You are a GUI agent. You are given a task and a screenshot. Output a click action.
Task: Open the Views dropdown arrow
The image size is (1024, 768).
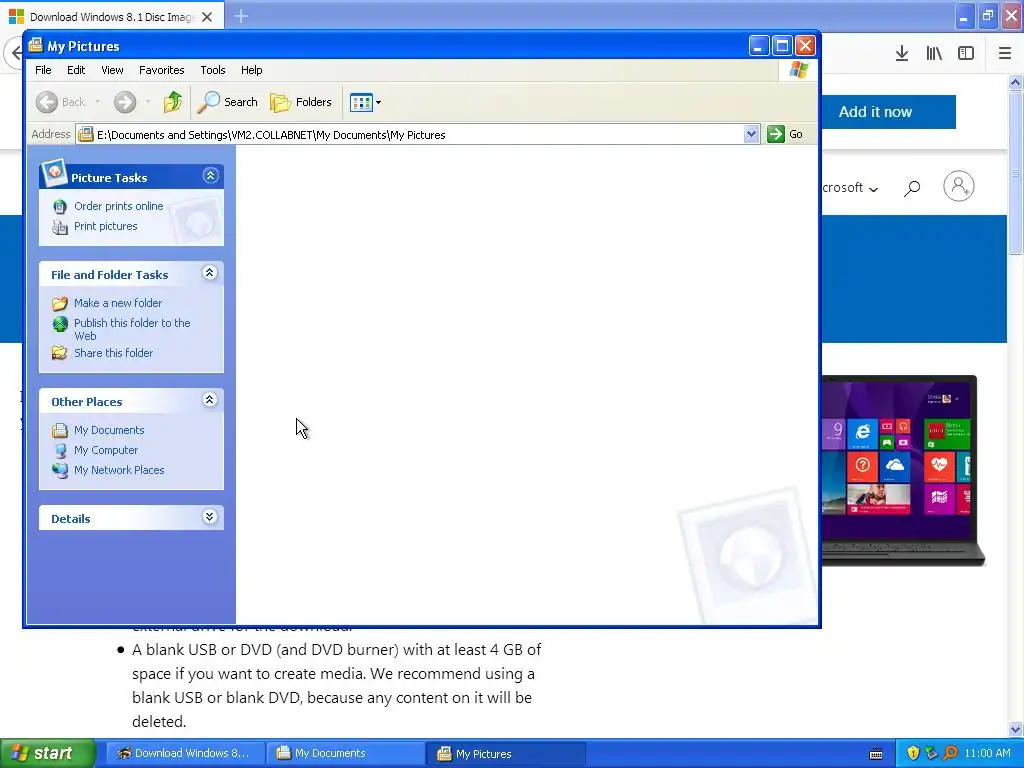(378, 103)
